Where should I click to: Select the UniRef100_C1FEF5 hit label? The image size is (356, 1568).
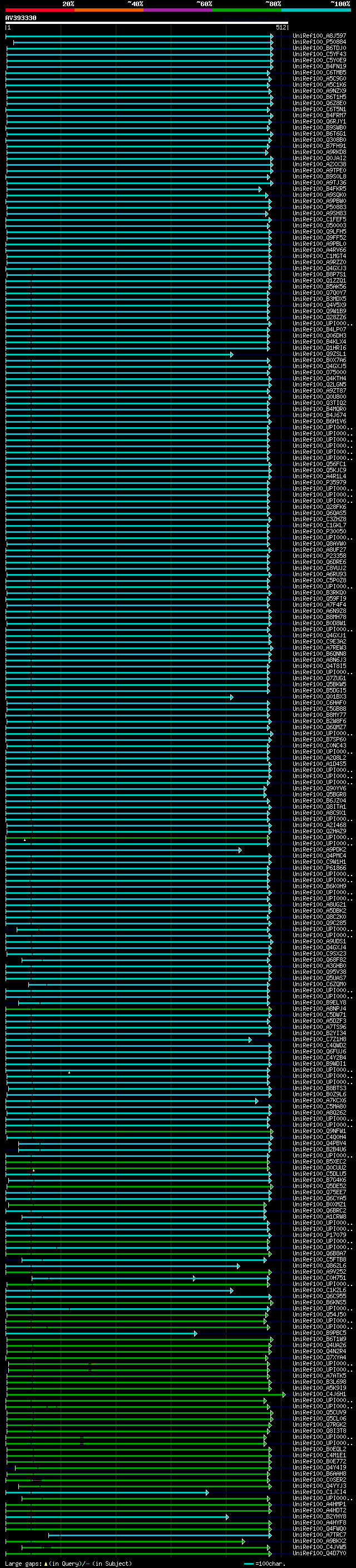tap(319, 219)
